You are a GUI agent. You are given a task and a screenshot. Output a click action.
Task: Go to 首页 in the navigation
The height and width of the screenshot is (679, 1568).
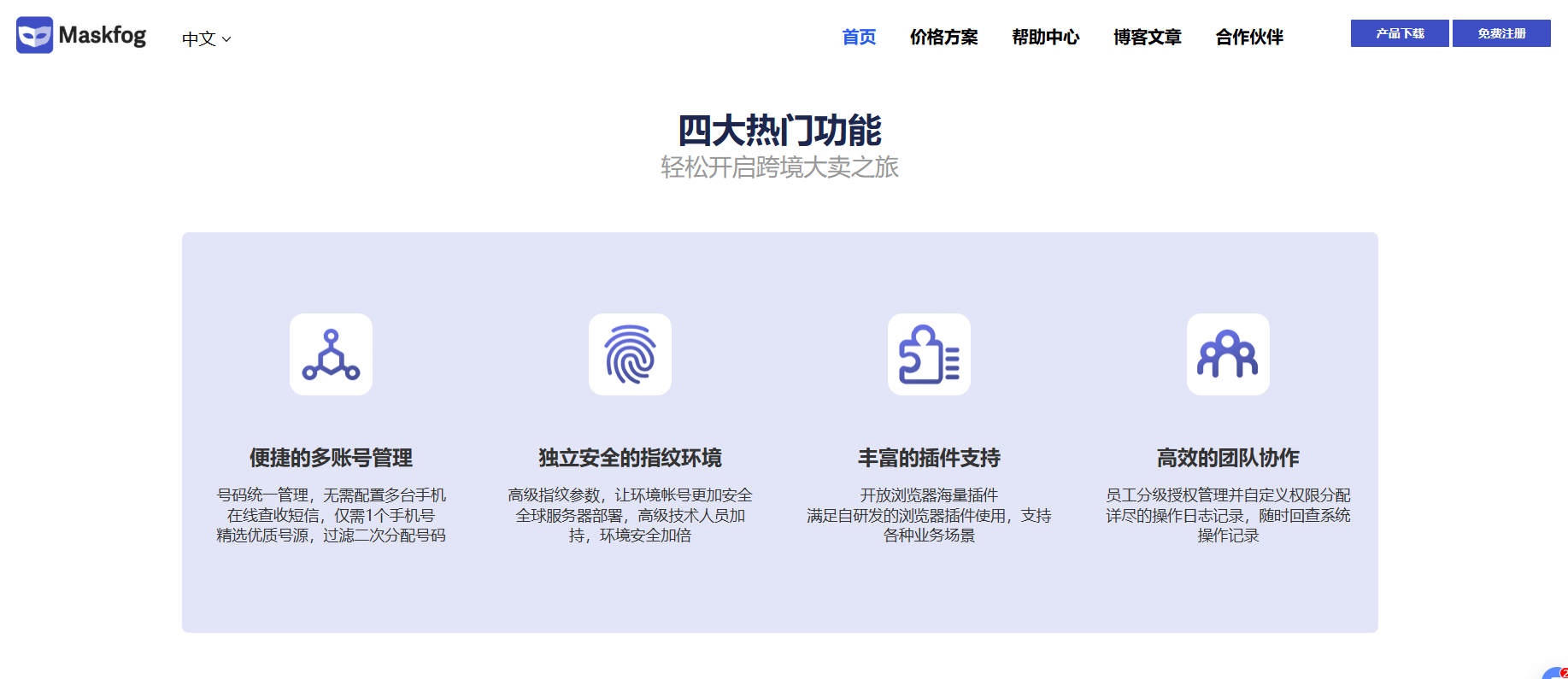point(859,37)
